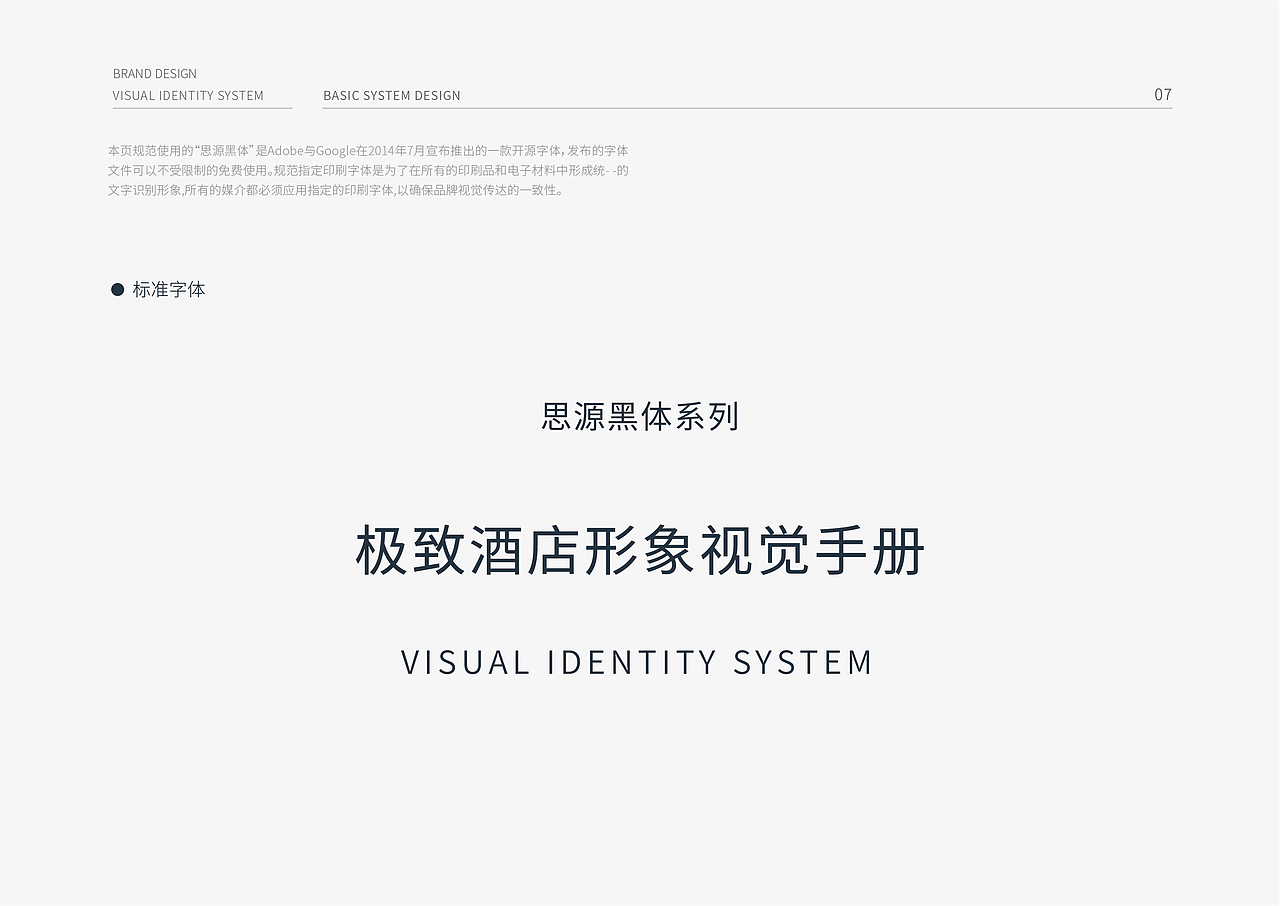Click the paragraph line beginning '文件可以不受限制'
The width and height of the screenshot is (1280, 906).
tap(368, 170)
